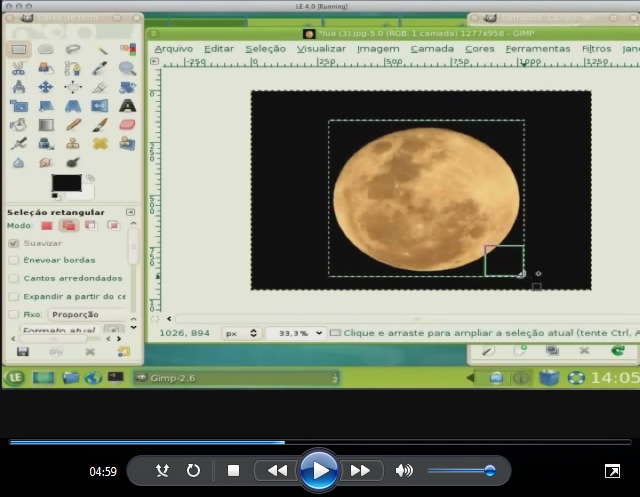Pick the Zoom magnifier tool
640x497 pixels.
coord(127,68)
